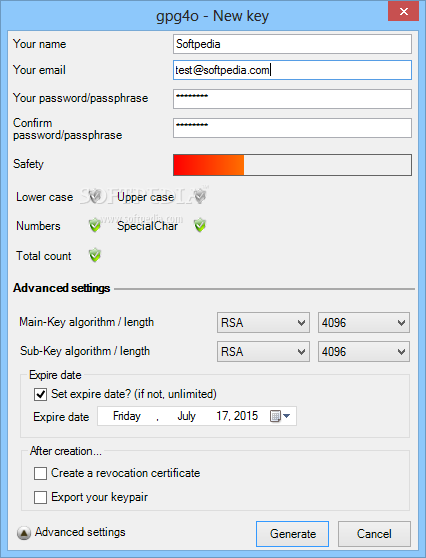Click the 'Sub-Key algorithm / length' label
This screenshot has width=426, height=558.
85,351
